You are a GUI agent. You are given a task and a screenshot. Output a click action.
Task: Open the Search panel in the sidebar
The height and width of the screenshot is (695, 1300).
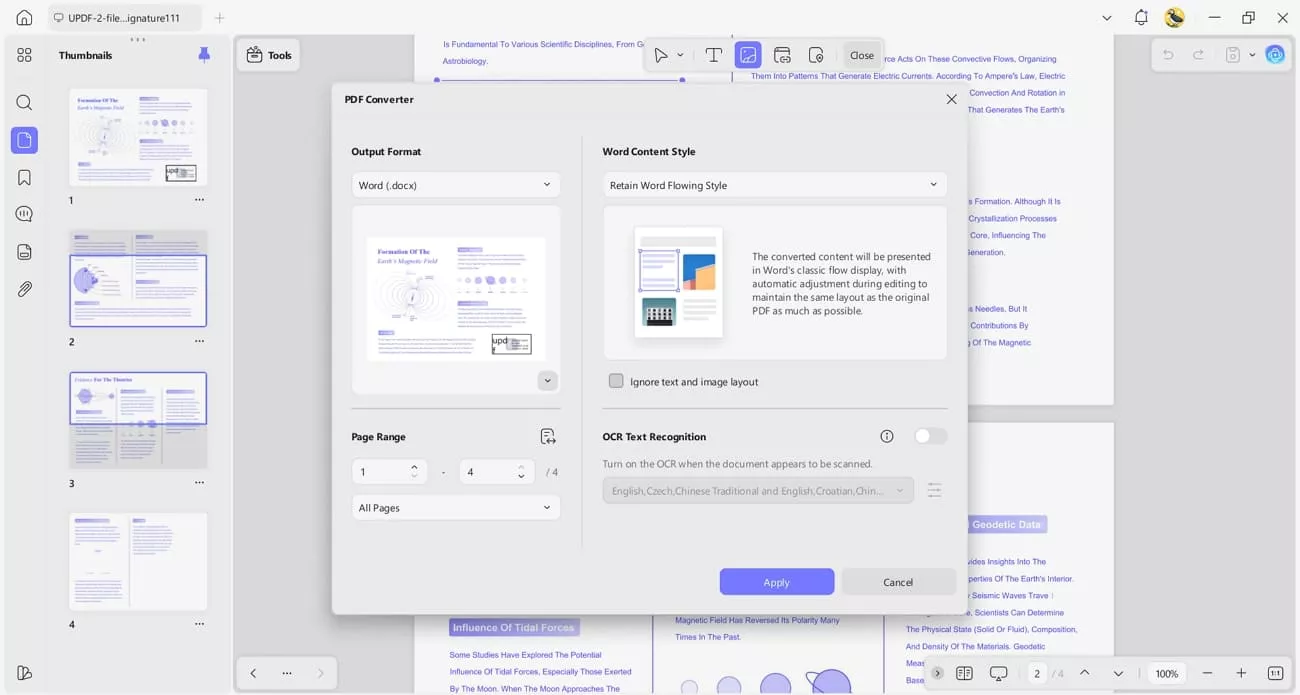tap(24, 102)
